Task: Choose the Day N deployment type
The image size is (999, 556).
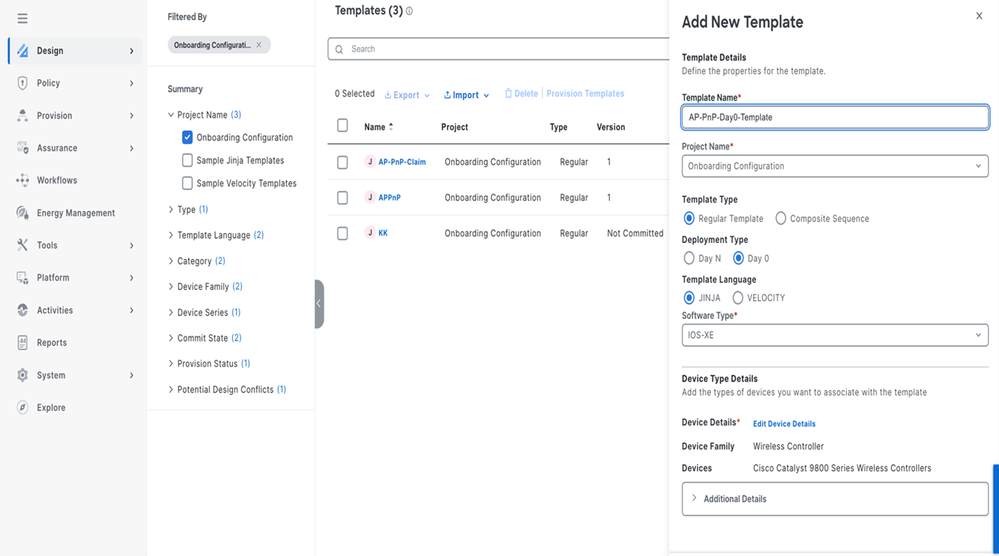Action: coord(689,258)
